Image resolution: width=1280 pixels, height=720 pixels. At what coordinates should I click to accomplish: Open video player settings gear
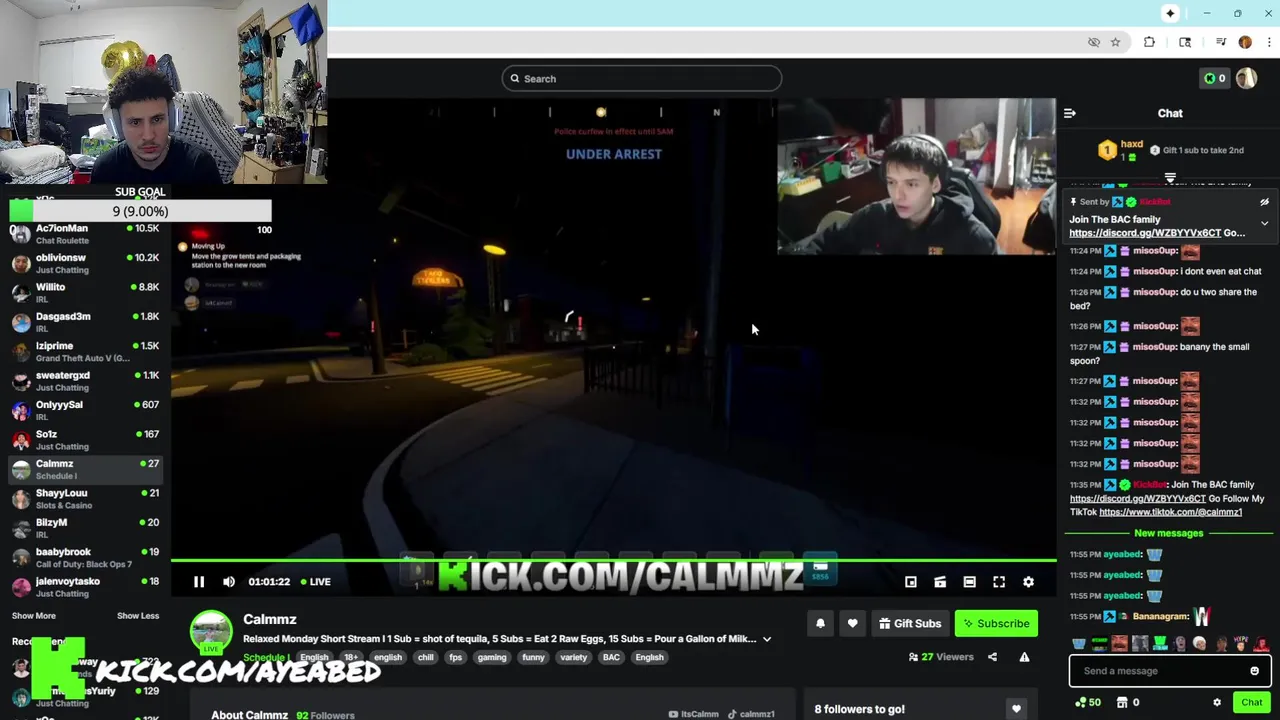1028,582
